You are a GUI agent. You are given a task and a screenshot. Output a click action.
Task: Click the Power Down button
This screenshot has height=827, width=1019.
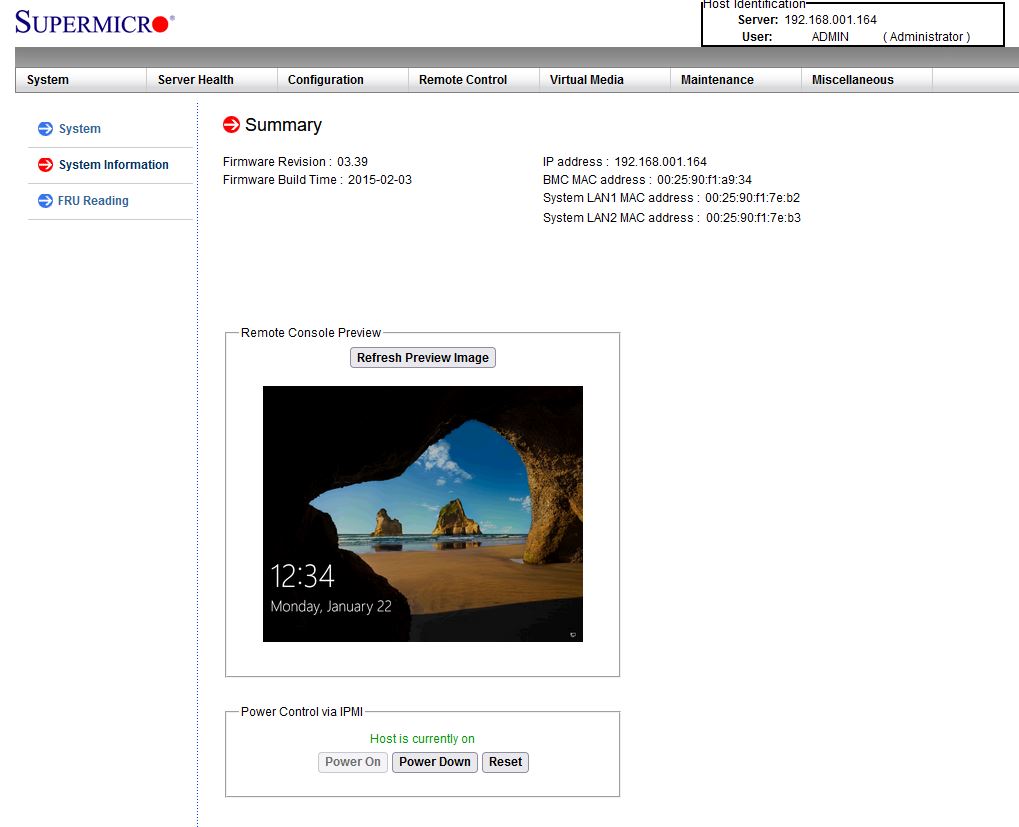[435, 762]
